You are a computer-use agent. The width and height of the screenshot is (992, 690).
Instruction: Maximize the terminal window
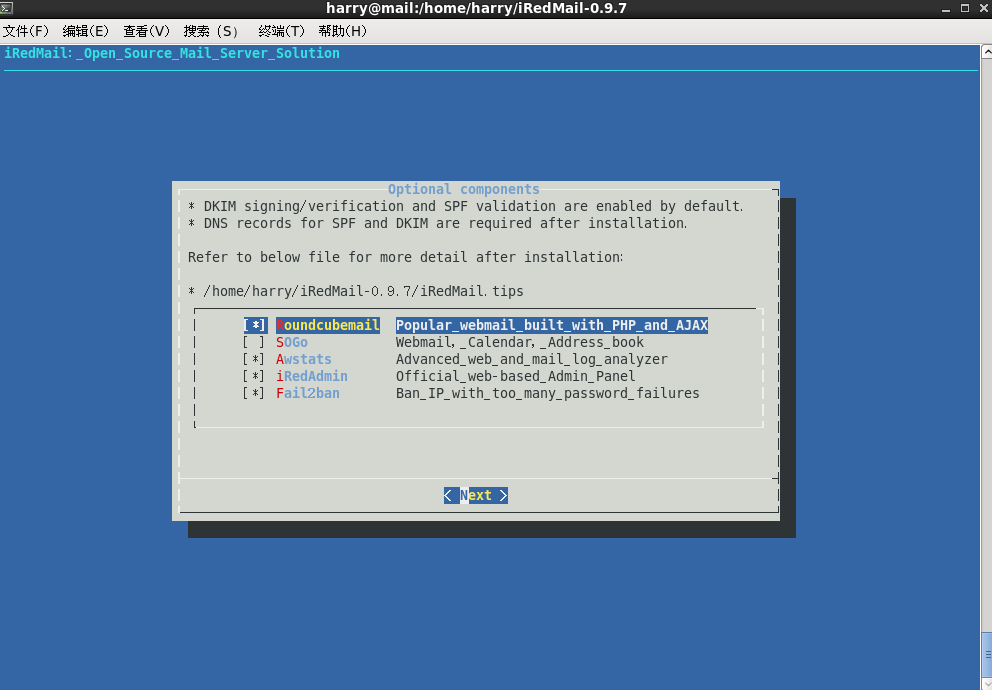click(965, 8)
